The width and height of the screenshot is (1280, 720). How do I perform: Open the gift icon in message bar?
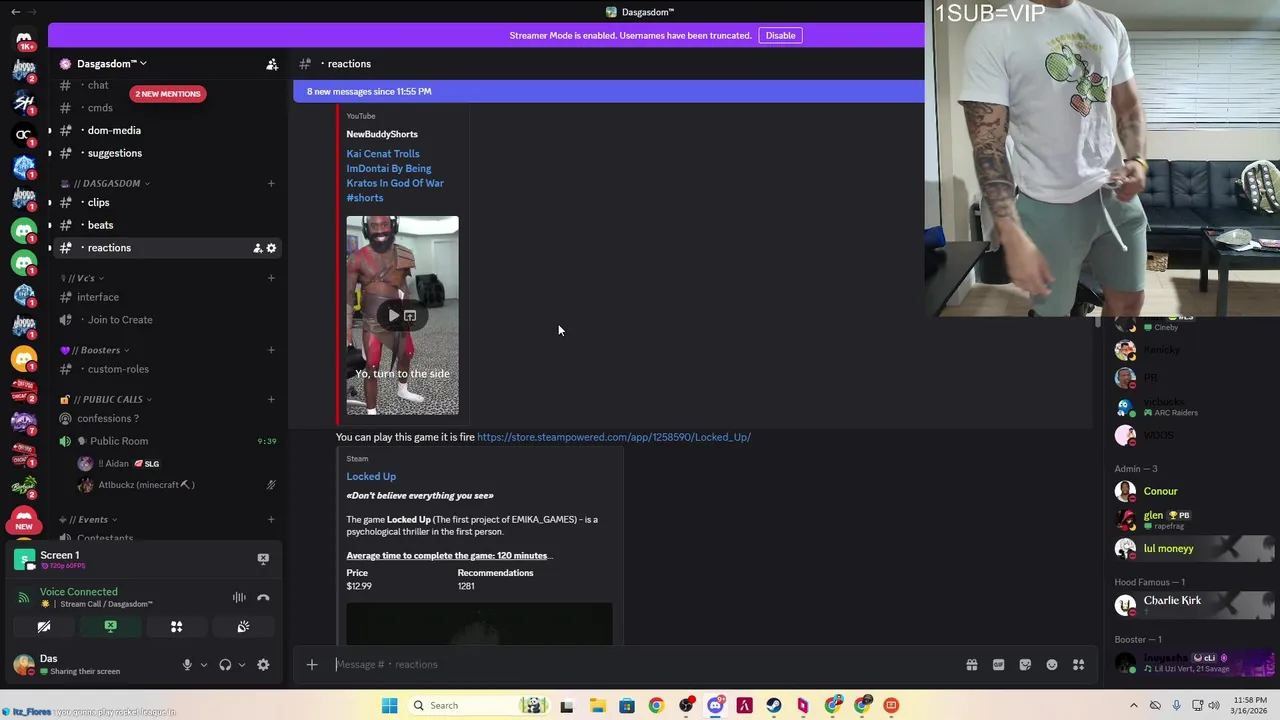click(x=972, y=665)
